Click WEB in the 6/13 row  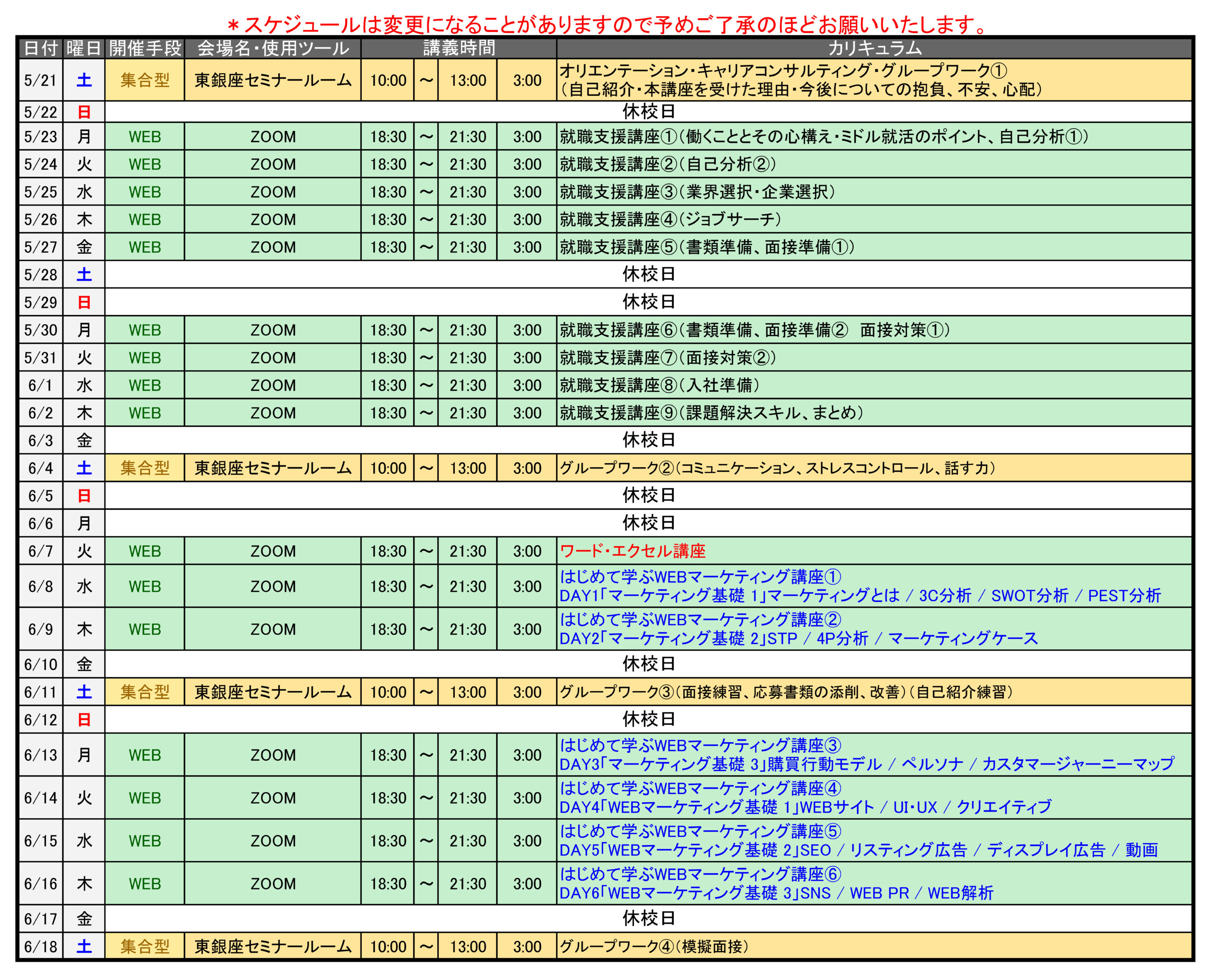[x=145, y=755]
